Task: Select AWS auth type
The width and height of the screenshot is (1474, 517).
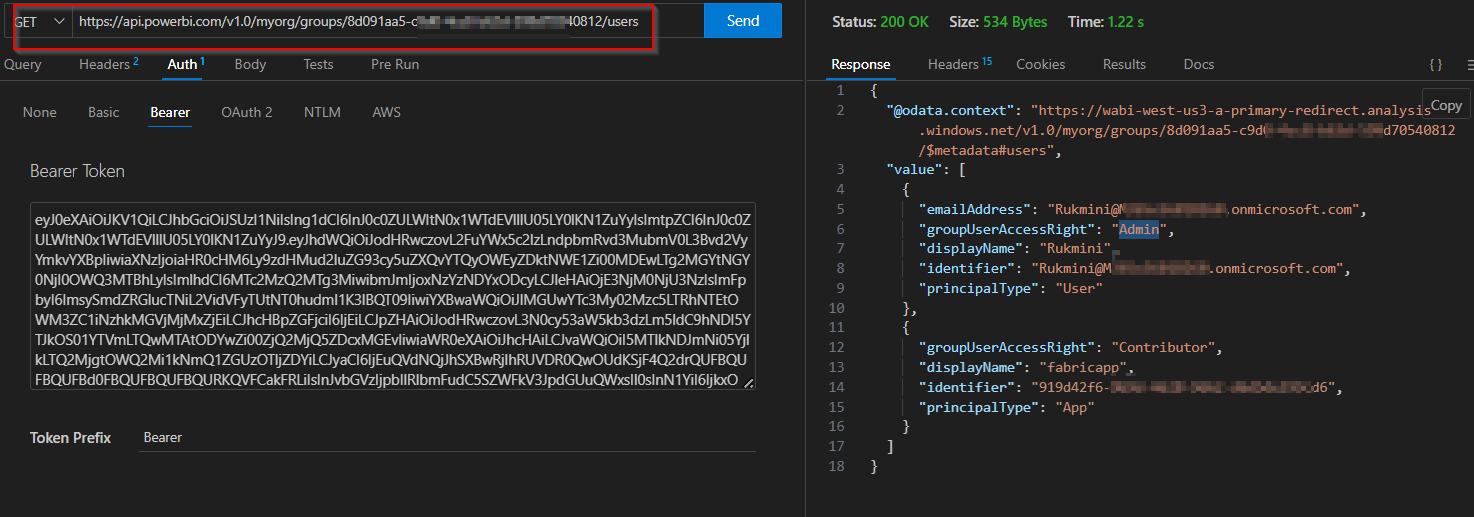Action: tap(386, 112)
